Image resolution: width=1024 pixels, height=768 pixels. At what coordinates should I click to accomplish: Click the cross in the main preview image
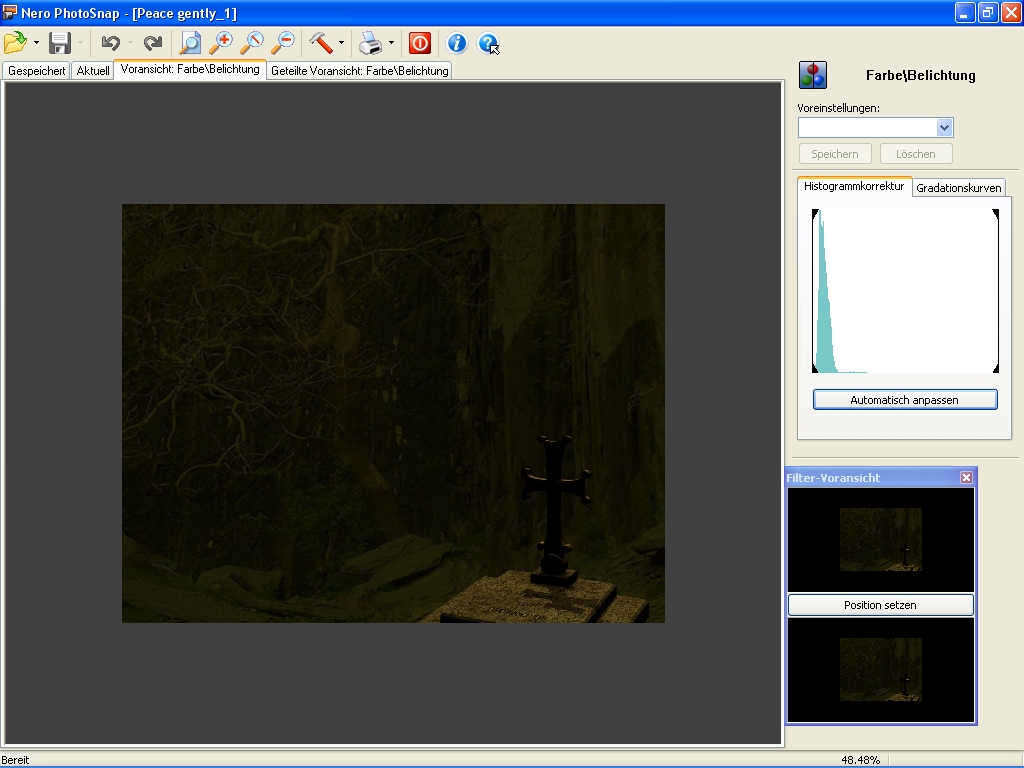point(555,509)
